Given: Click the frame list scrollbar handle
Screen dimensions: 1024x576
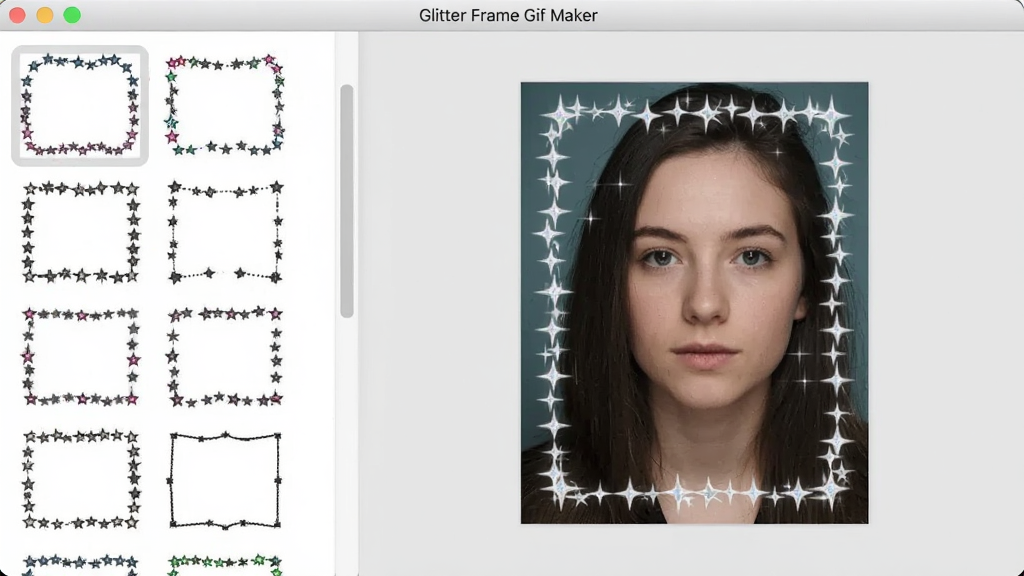Looking at the screenshot, I should click(347, 201).
